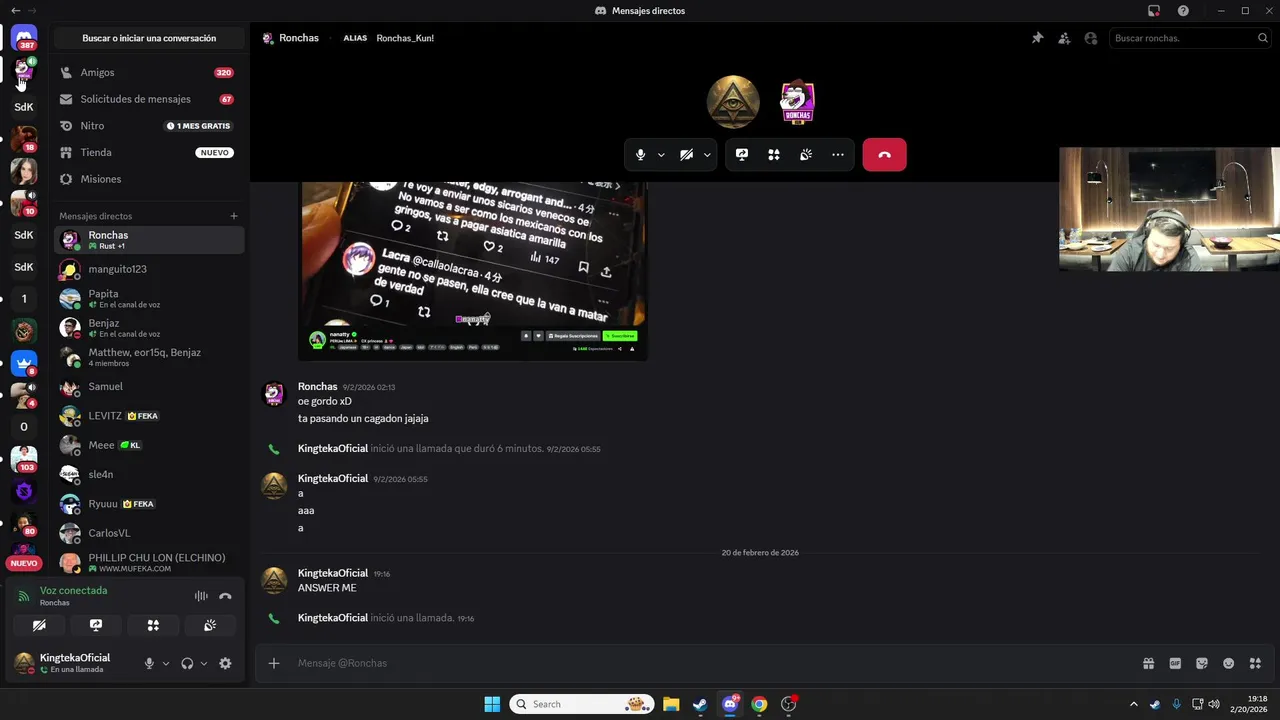Show user profile icon in header
The height and width of the screenshot is (720, 1280).
1091,38
